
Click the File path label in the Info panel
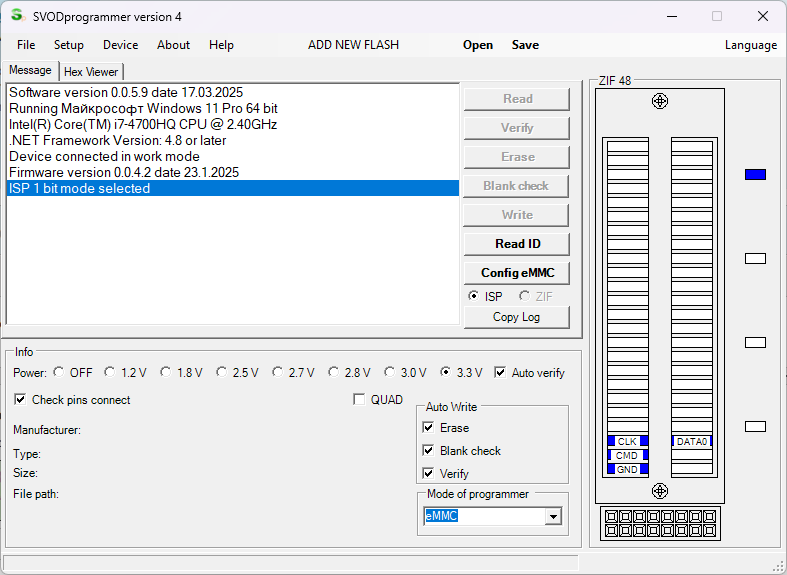36,494
